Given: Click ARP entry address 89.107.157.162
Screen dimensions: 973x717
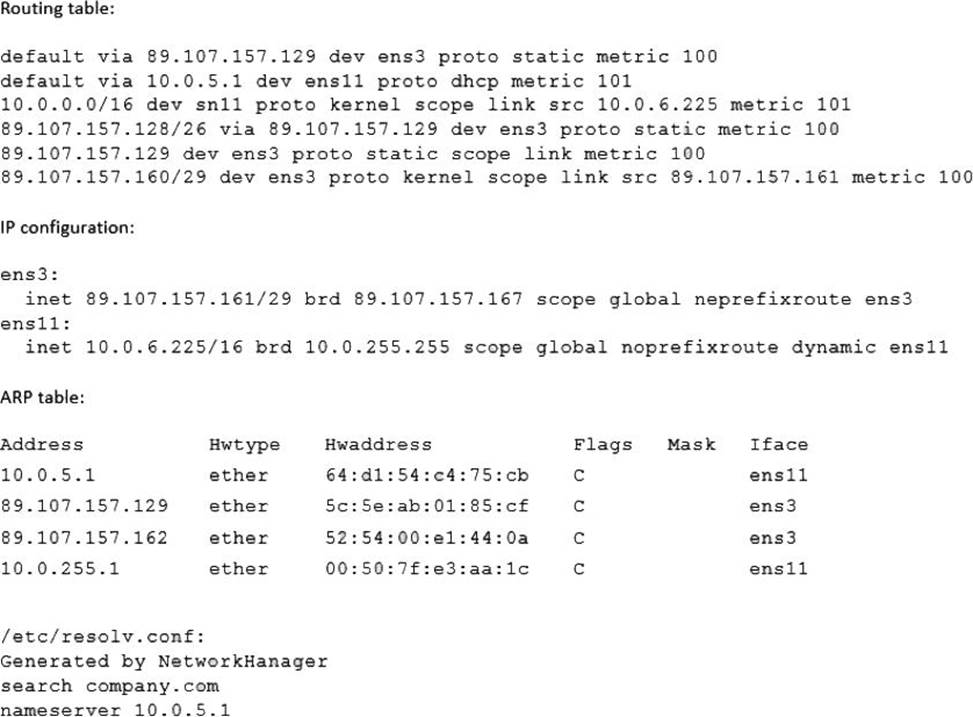Looking at the screenshot, I should pyautogui.click(x=84, y=538).
